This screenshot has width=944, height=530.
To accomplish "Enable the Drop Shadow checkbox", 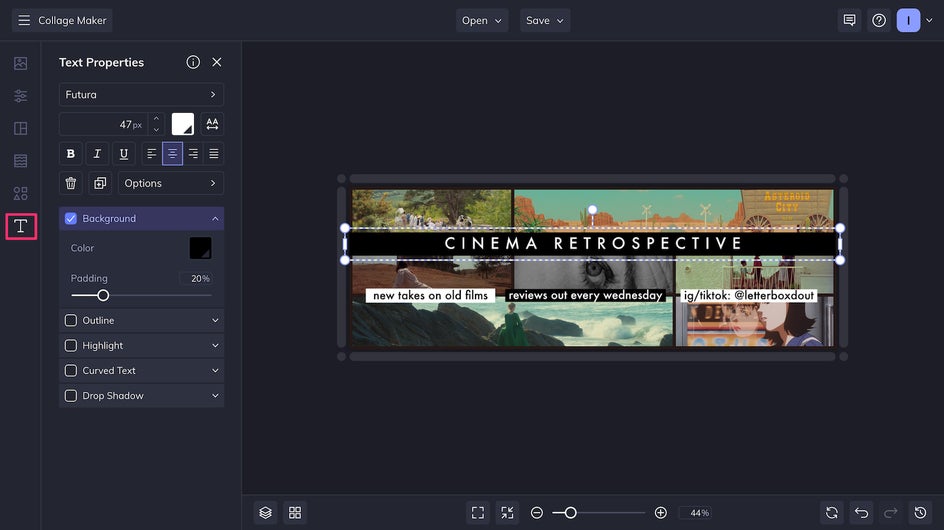I will coord(71,395).
